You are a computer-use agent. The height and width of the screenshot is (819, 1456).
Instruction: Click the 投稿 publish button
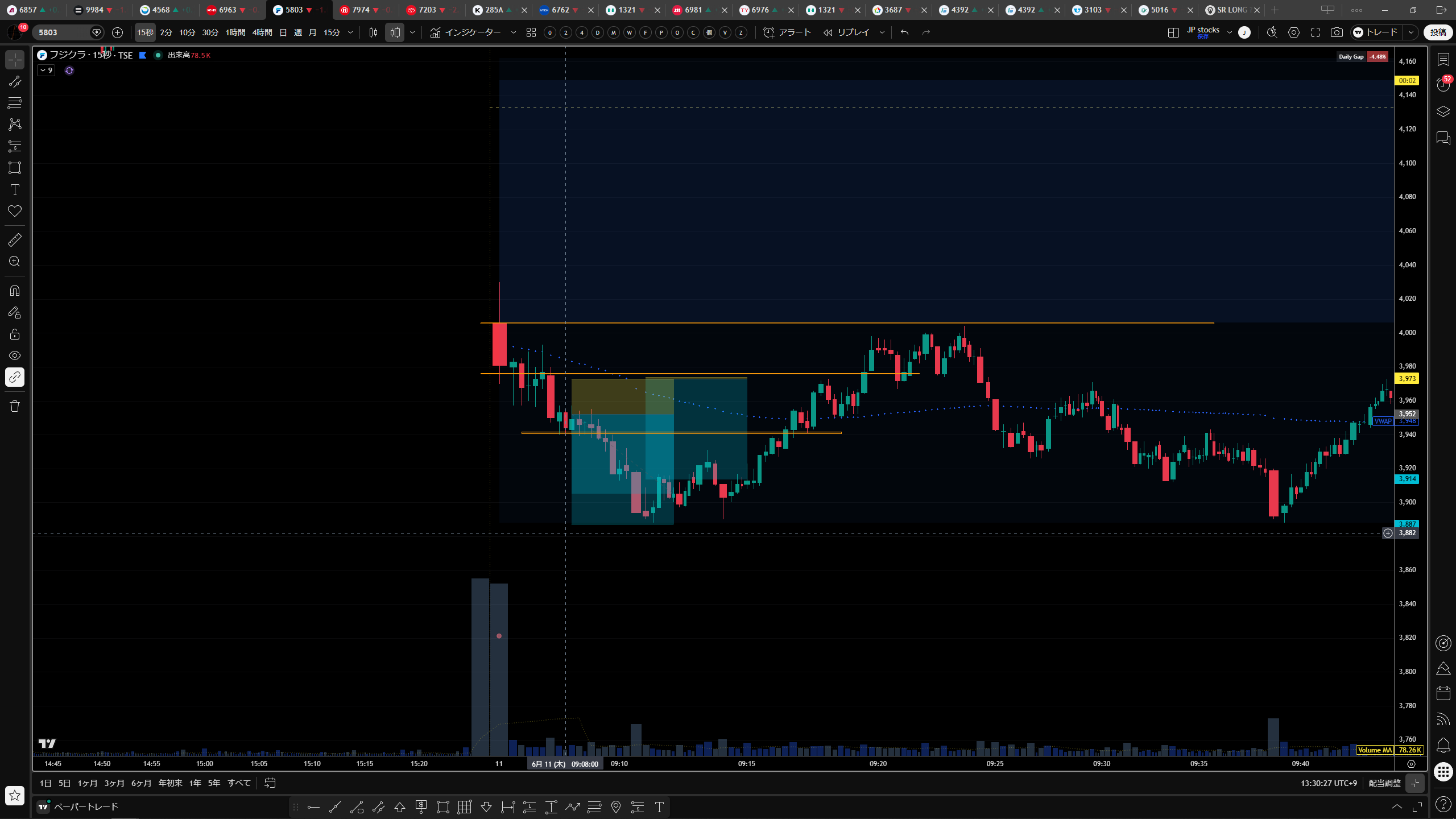point(1438,32)
